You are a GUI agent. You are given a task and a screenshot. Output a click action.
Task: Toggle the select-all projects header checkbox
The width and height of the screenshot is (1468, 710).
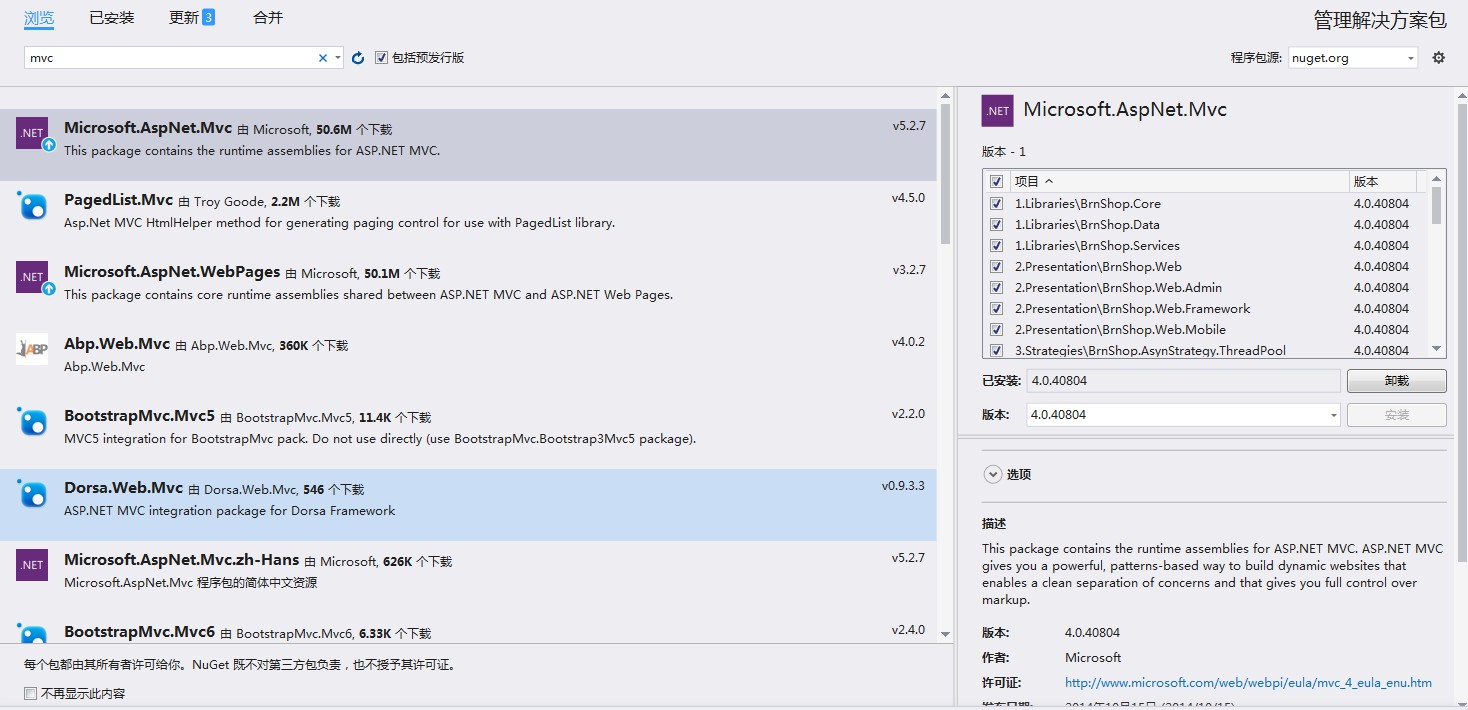pos(996,181)
